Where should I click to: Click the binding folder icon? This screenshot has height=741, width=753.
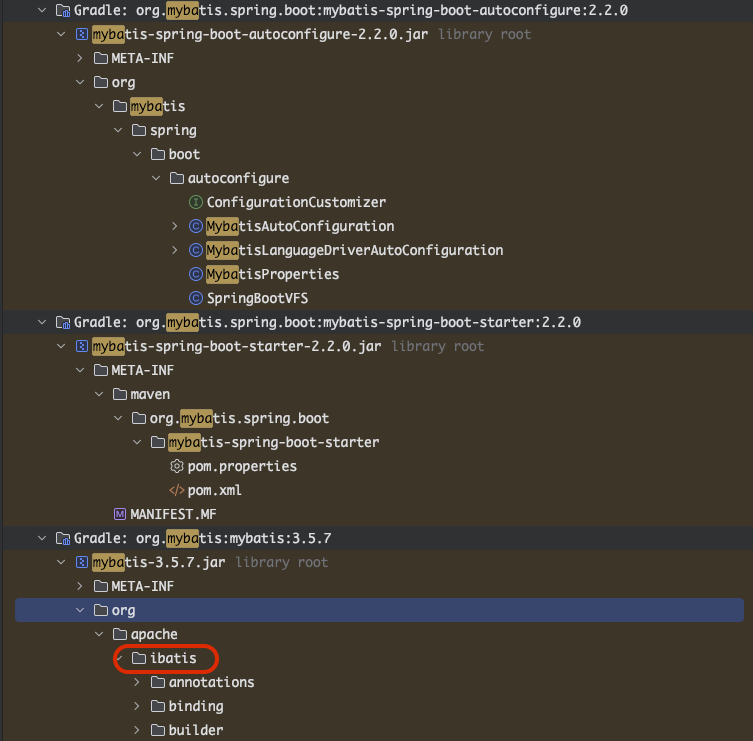pos(158,706)
